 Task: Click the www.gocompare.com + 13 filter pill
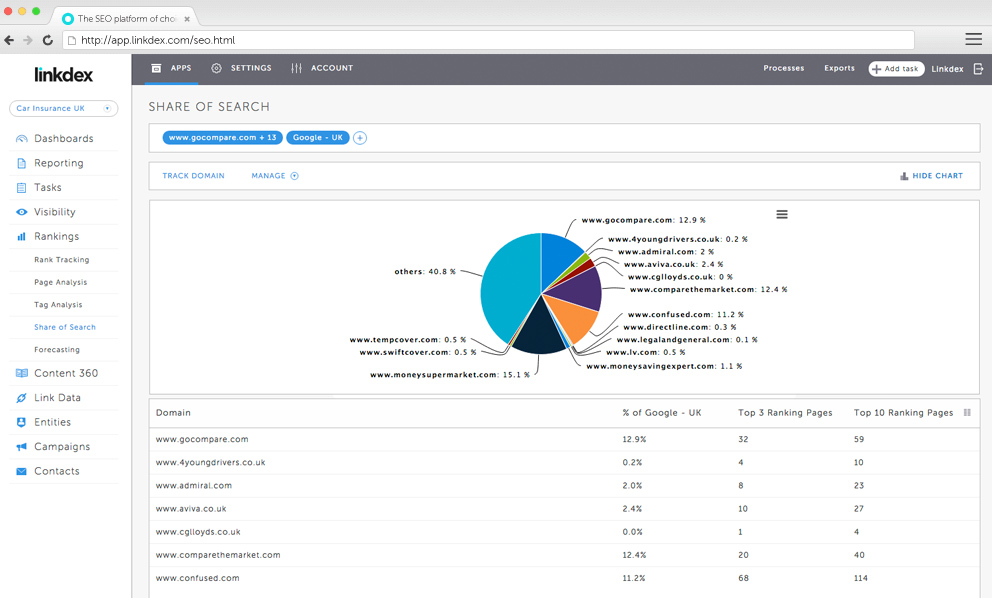pyautogui.click(x=223, y=137)
